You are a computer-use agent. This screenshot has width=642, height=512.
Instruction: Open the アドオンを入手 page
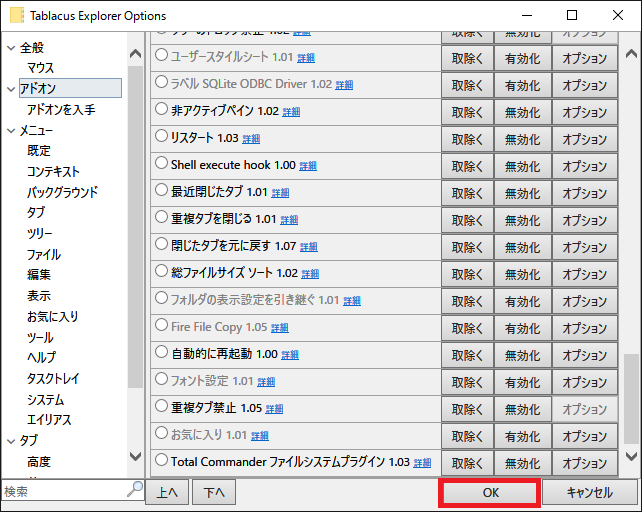tap(61, 109)
